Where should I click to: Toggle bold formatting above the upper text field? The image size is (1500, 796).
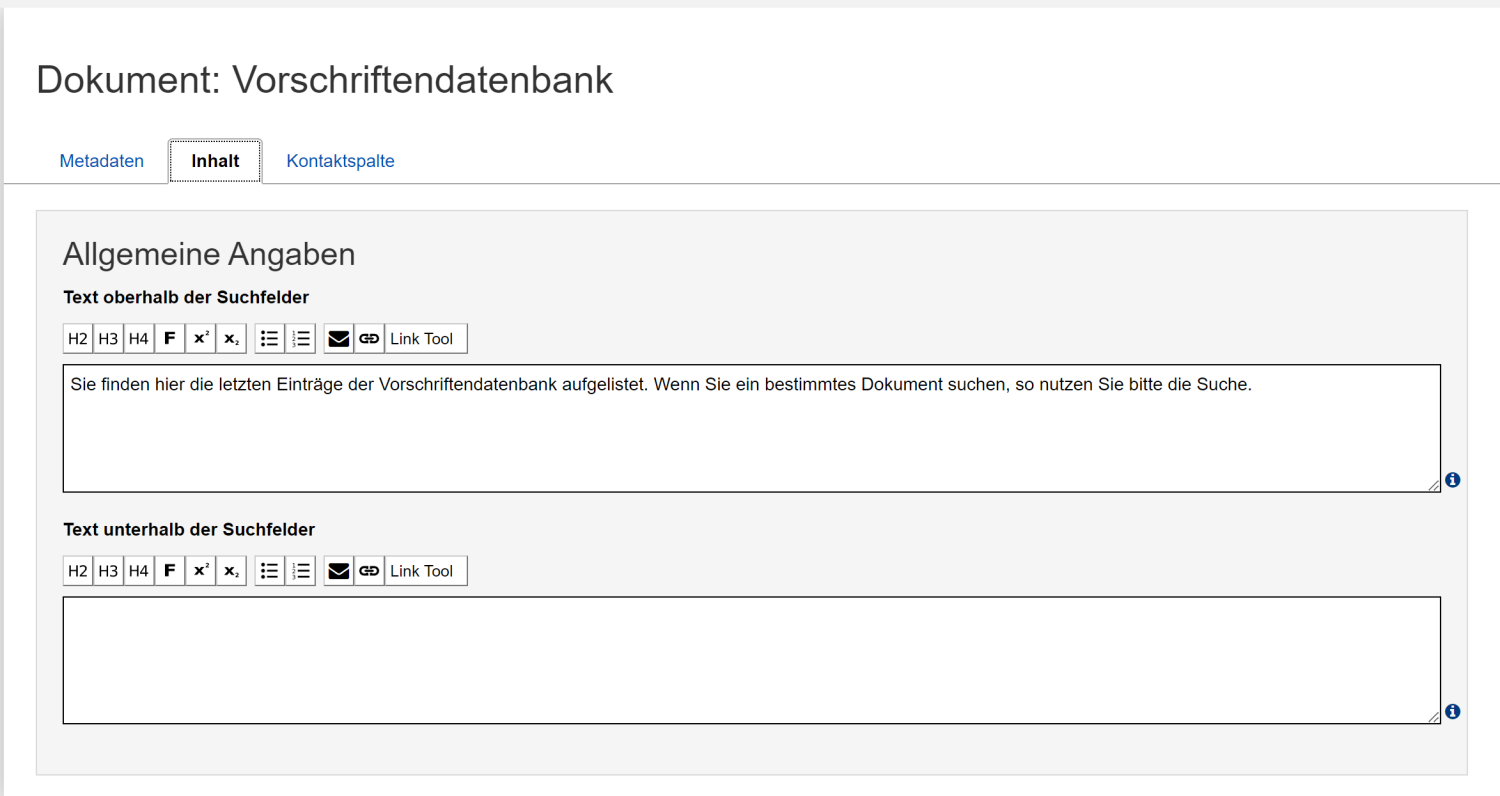point(169,338)
